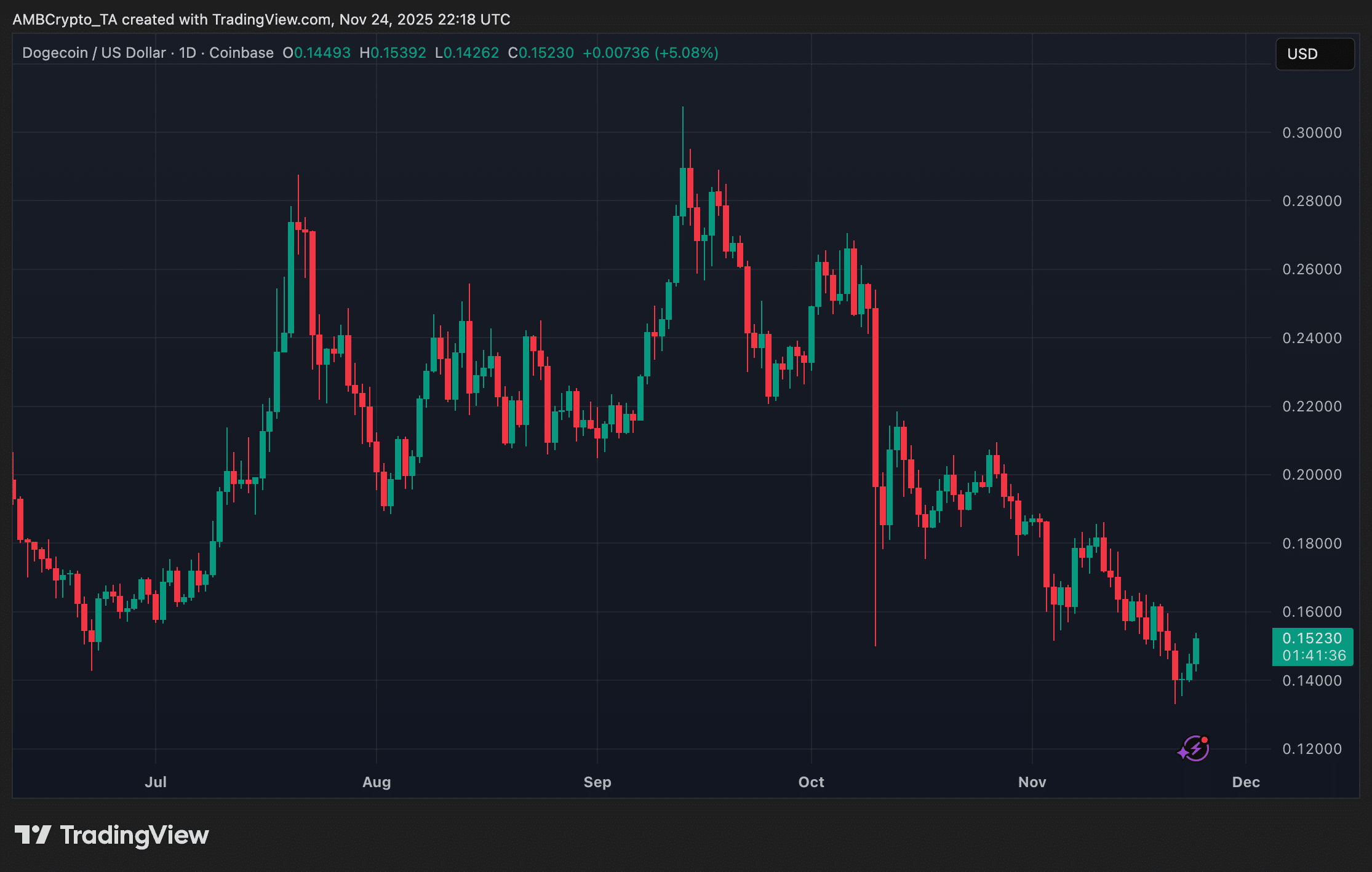Click the current price label 0.15230

tap(1312, 638)
